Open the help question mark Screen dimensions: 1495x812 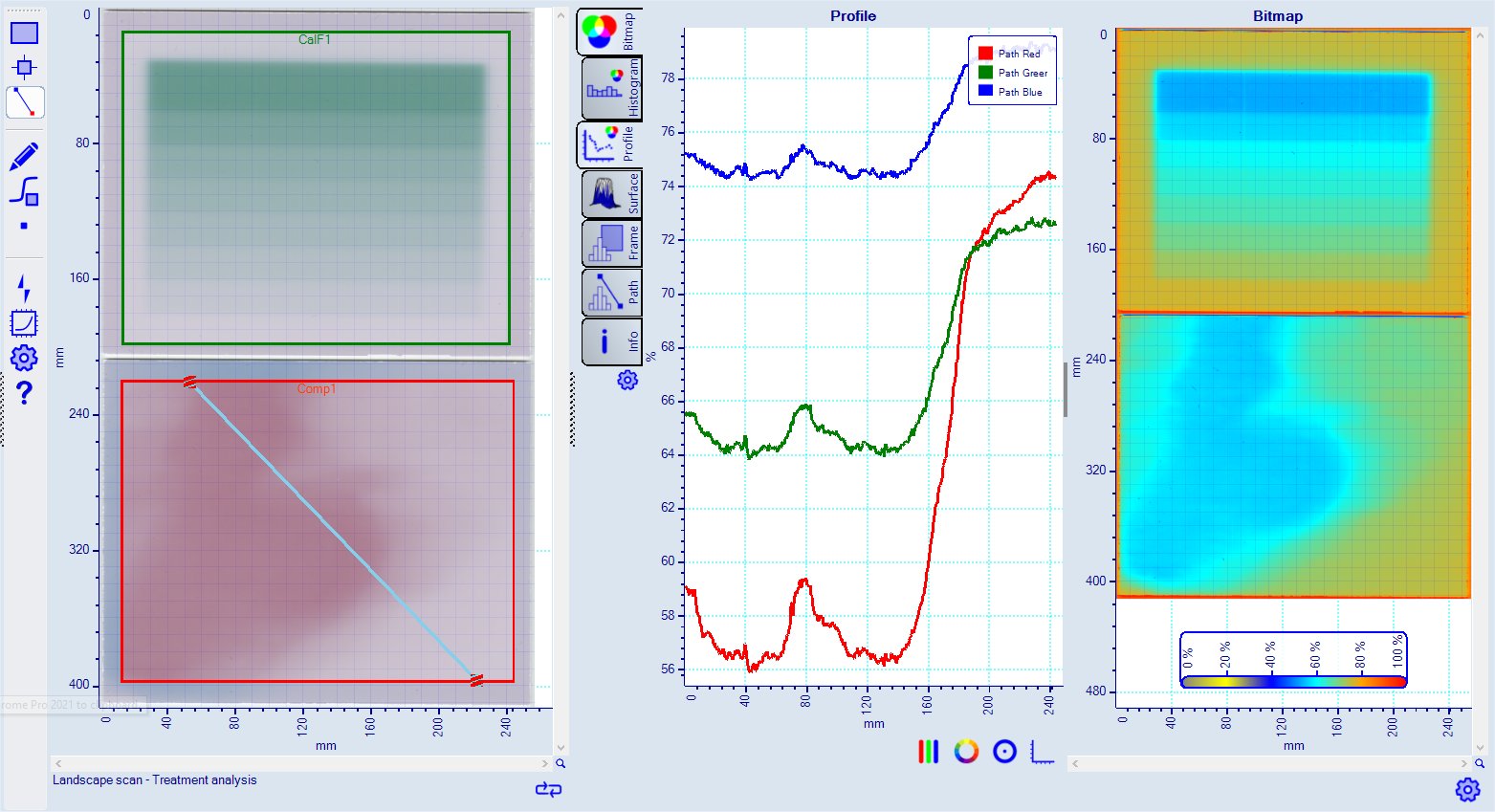click(x=24, y=392)
